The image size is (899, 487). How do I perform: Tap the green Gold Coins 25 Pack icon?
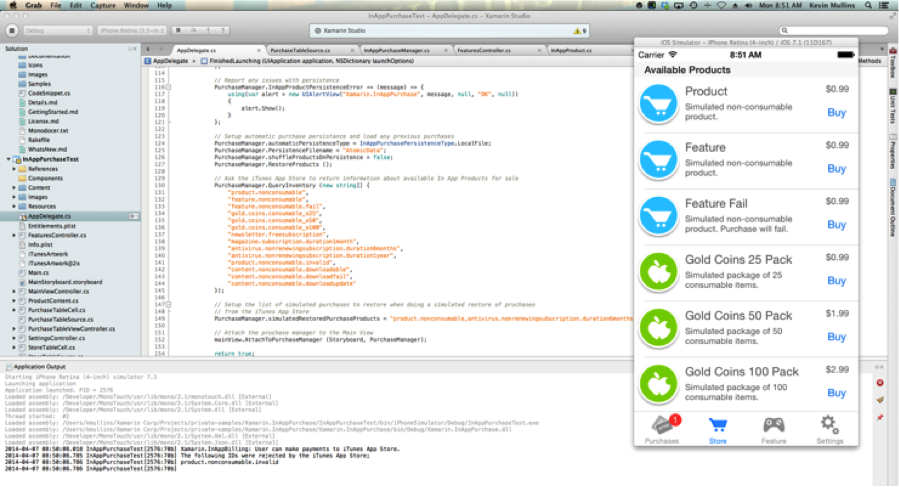pyautogui.click(x=658, y=272)
